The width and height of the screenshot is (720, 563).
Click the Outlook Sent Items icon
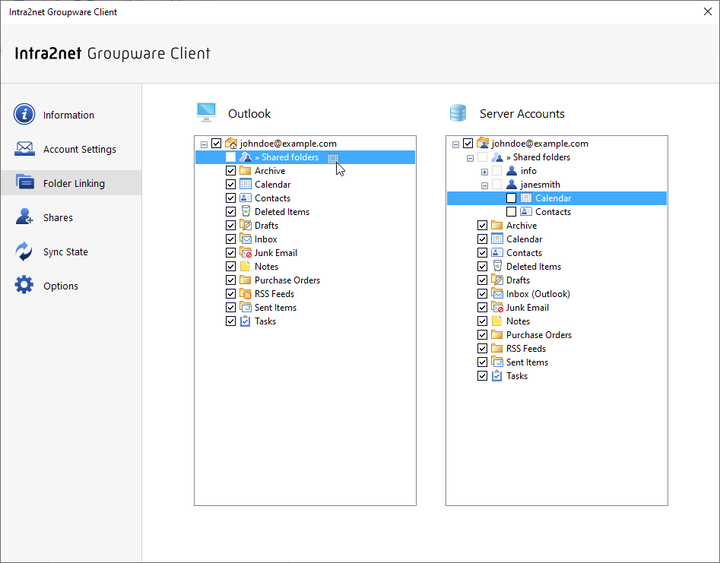[245, 307]
